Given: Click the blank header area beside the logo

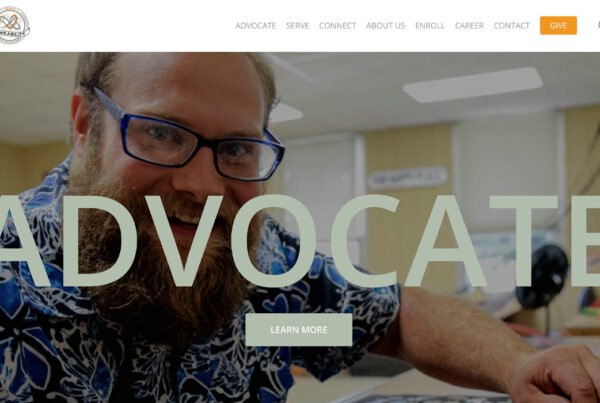Looking at the screenshot, I should point(130,26).
